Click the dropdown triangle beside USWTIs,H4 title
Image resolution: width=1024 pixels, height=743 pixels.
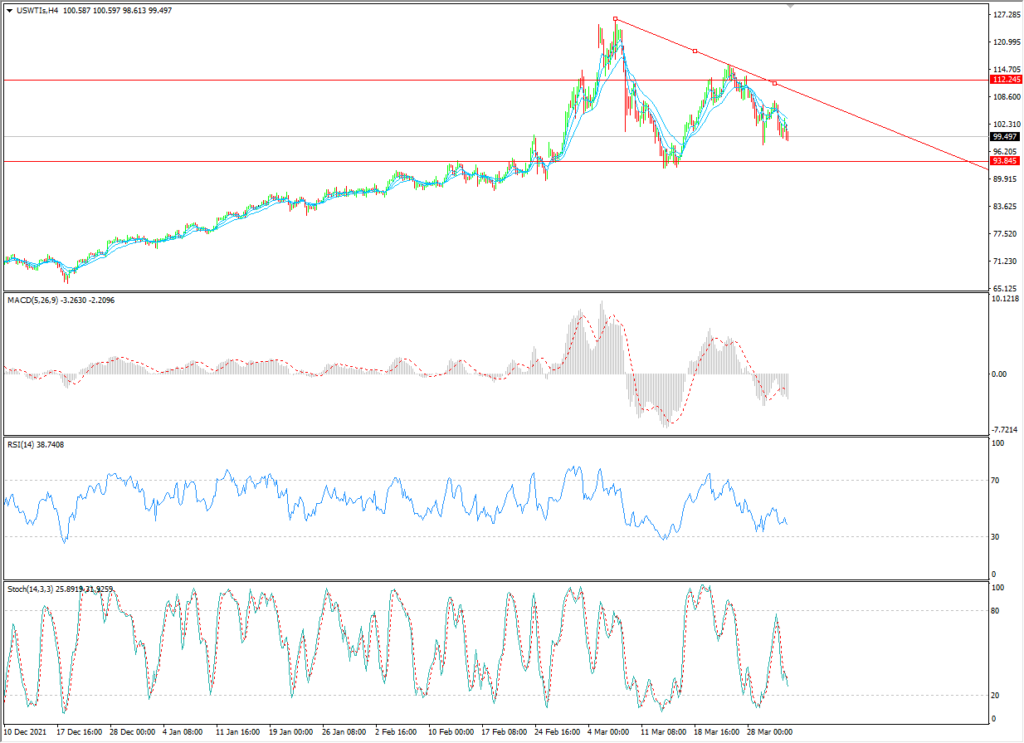[x=9, y=11]
